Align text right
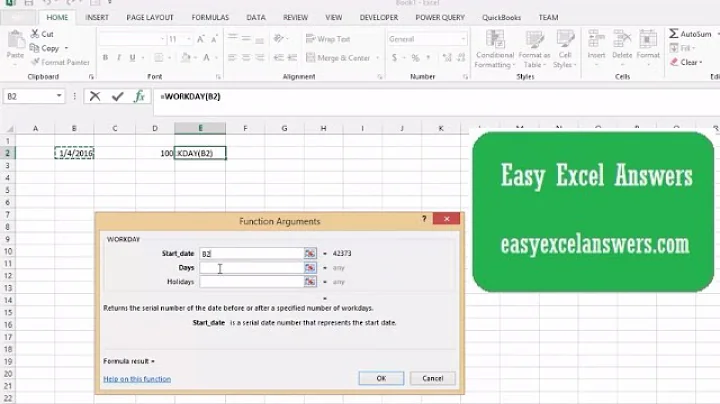This screenshot has width=720, height=404. (260, 57)
